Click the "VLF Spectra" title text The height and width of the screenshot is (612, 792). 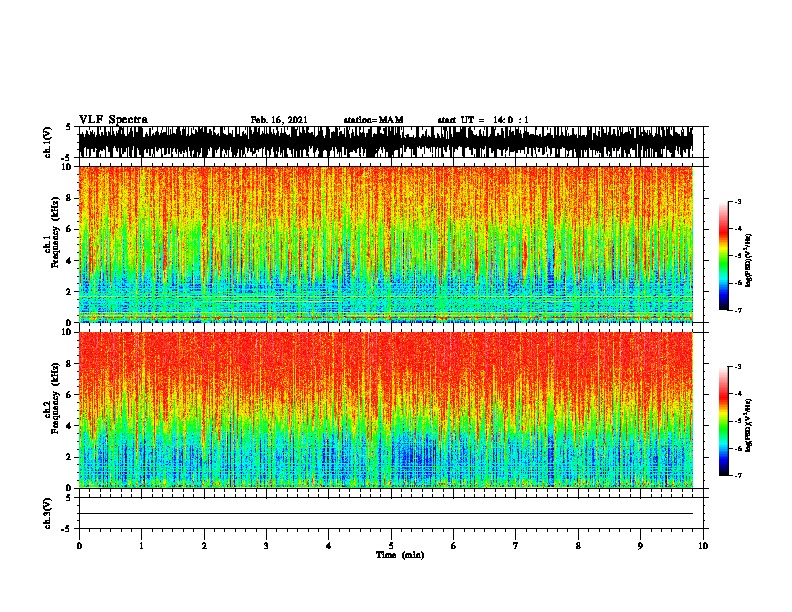click(113, 119)
